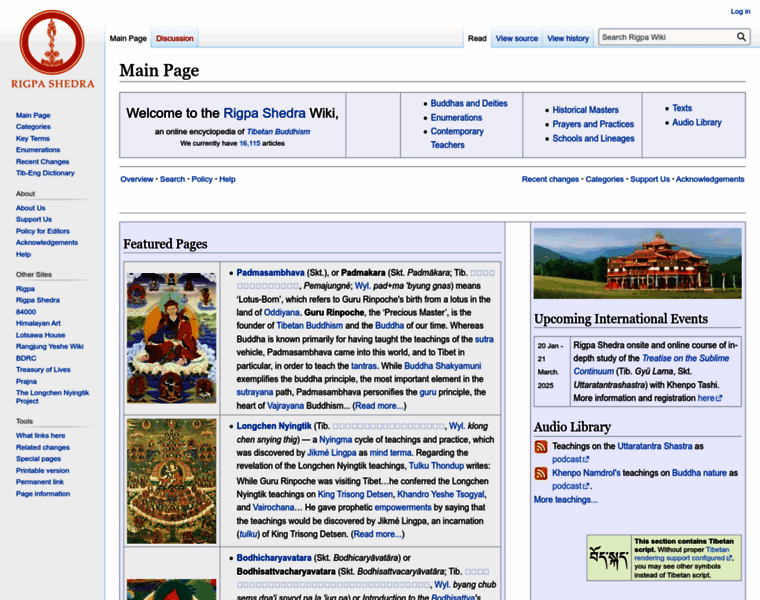This screenshot has height=600, width=760.
Task: Open the Acknowledgements link at right
Action: [x=710, y=179]
